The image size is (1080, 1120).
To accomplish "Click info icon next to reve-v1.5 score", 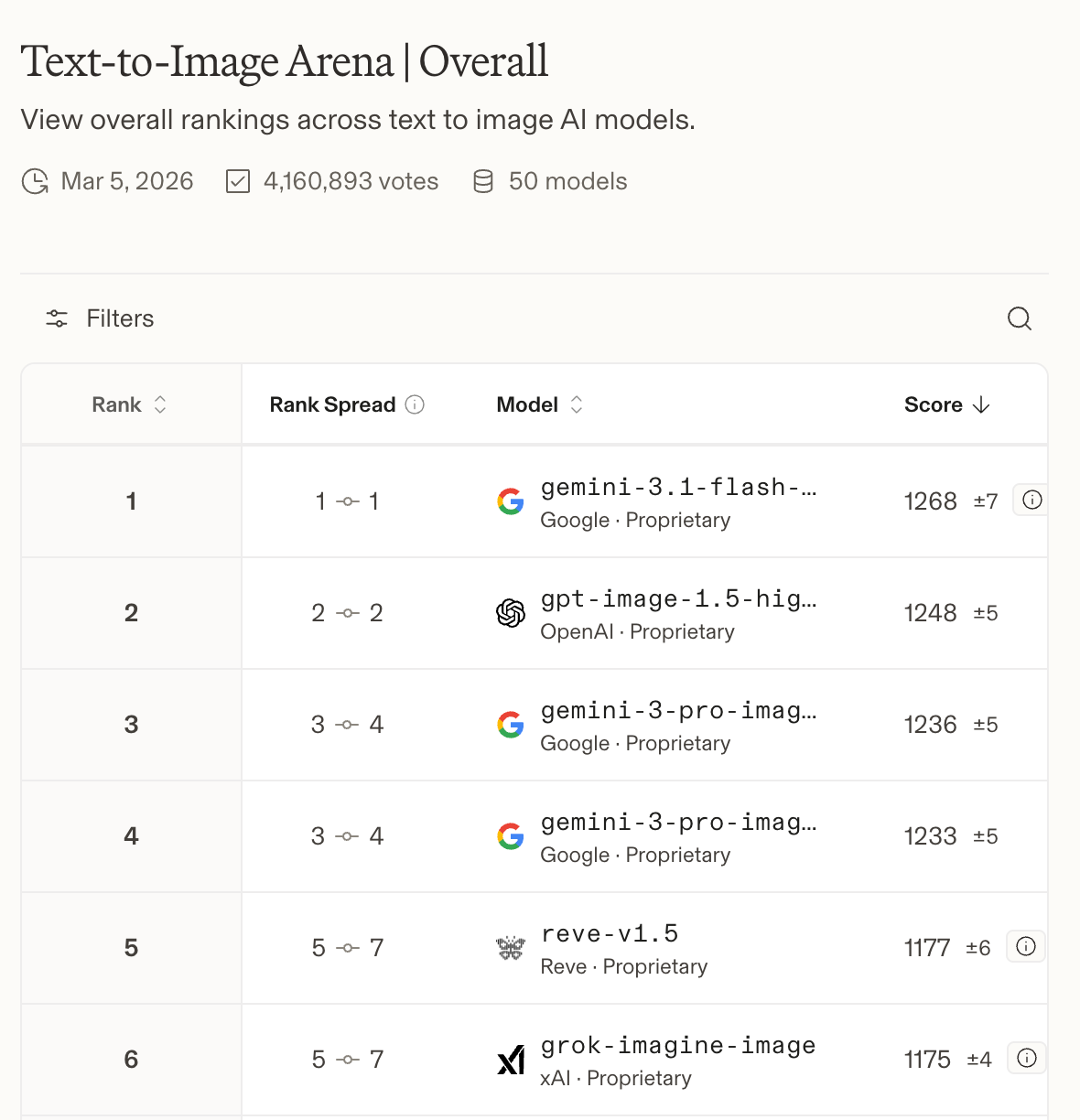I will coord(1026,946).
